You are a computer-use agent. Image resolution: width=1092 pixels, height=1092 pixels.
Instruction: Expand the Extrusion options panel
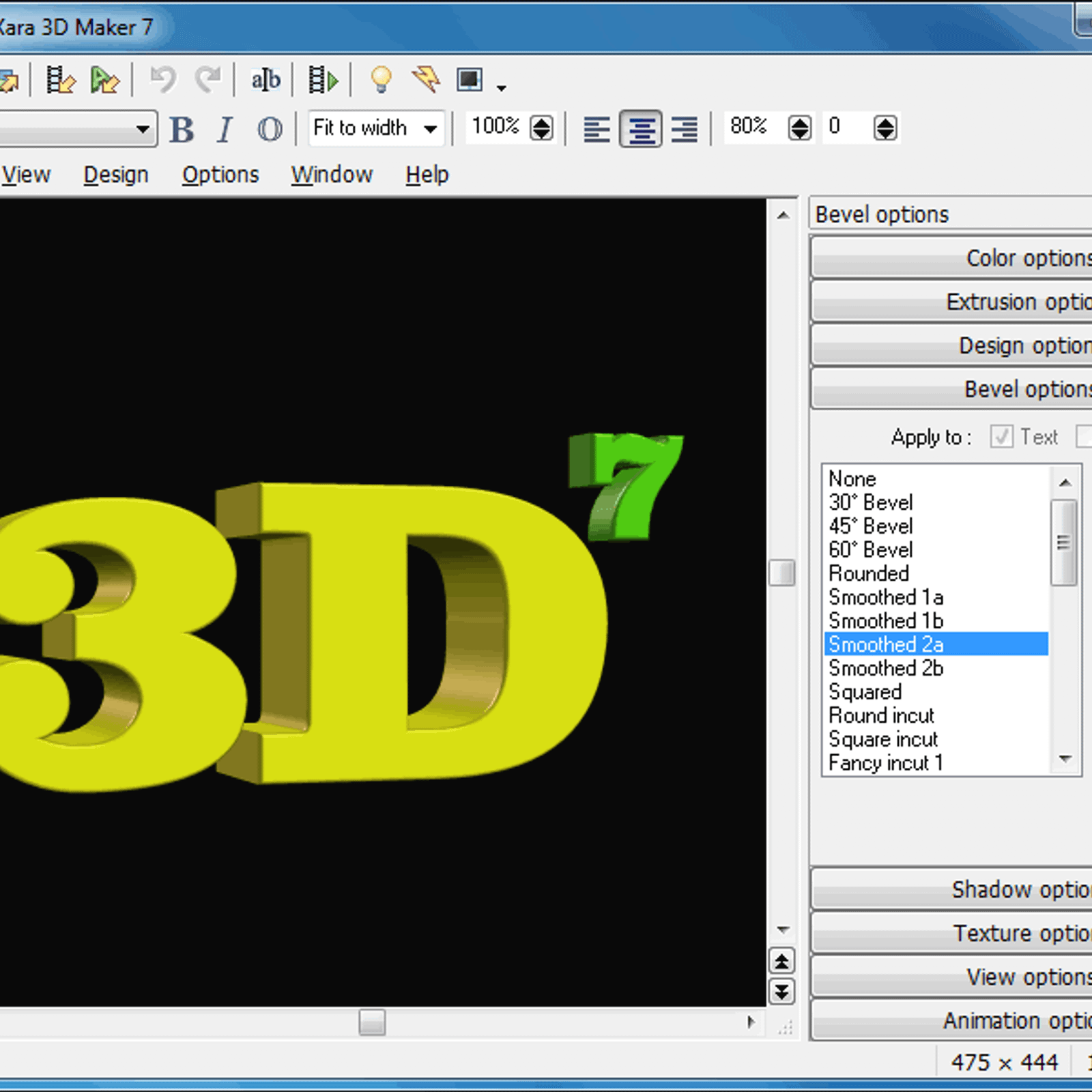[952, 301]
